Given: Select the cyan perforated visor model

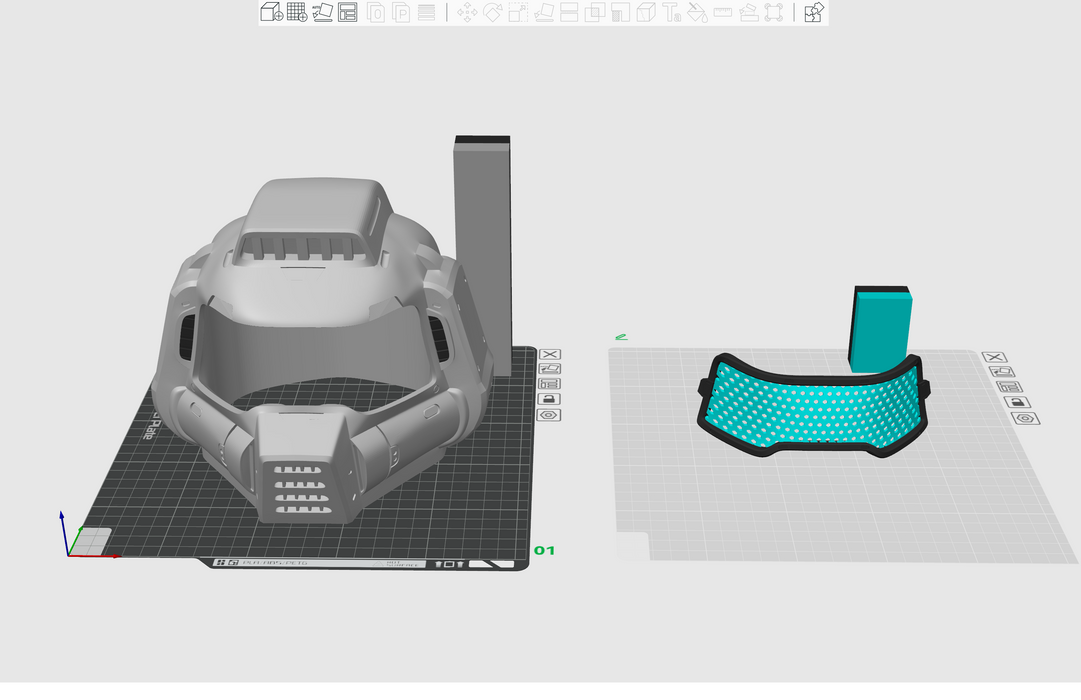Looking at the screenshot, I should (810, 410).
